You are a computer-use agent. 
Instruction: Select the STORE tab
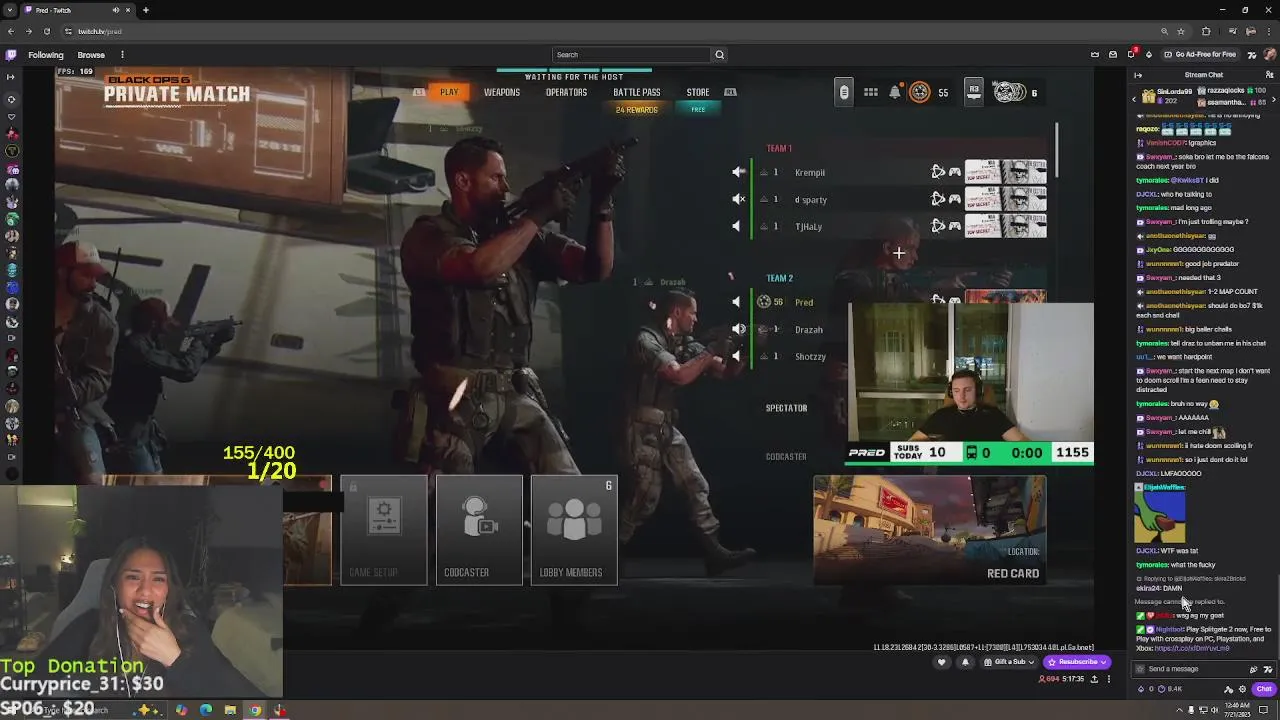698,92
